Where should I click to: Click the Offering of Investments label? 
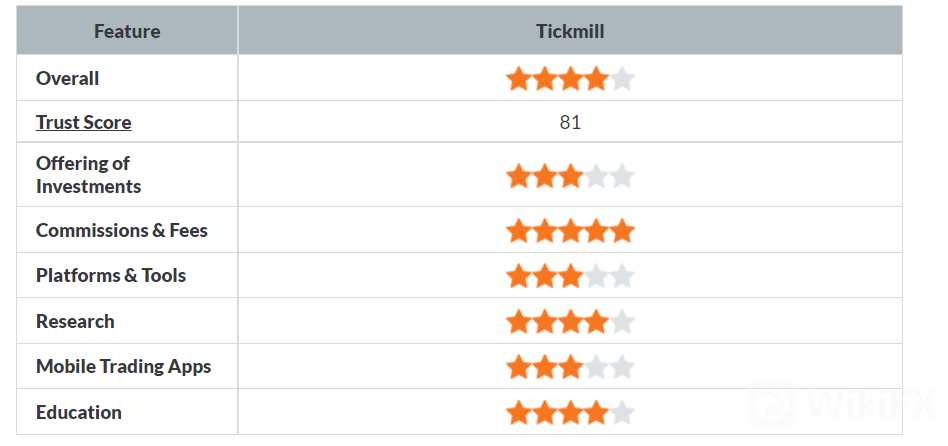(x=88, y=175)
